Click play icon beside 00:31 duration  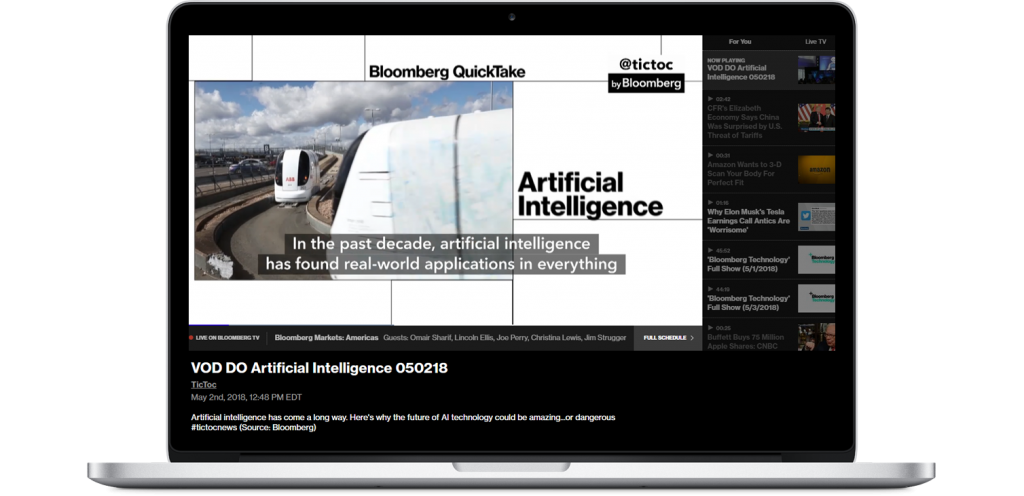pyautogui.click(x=711, y=155)
